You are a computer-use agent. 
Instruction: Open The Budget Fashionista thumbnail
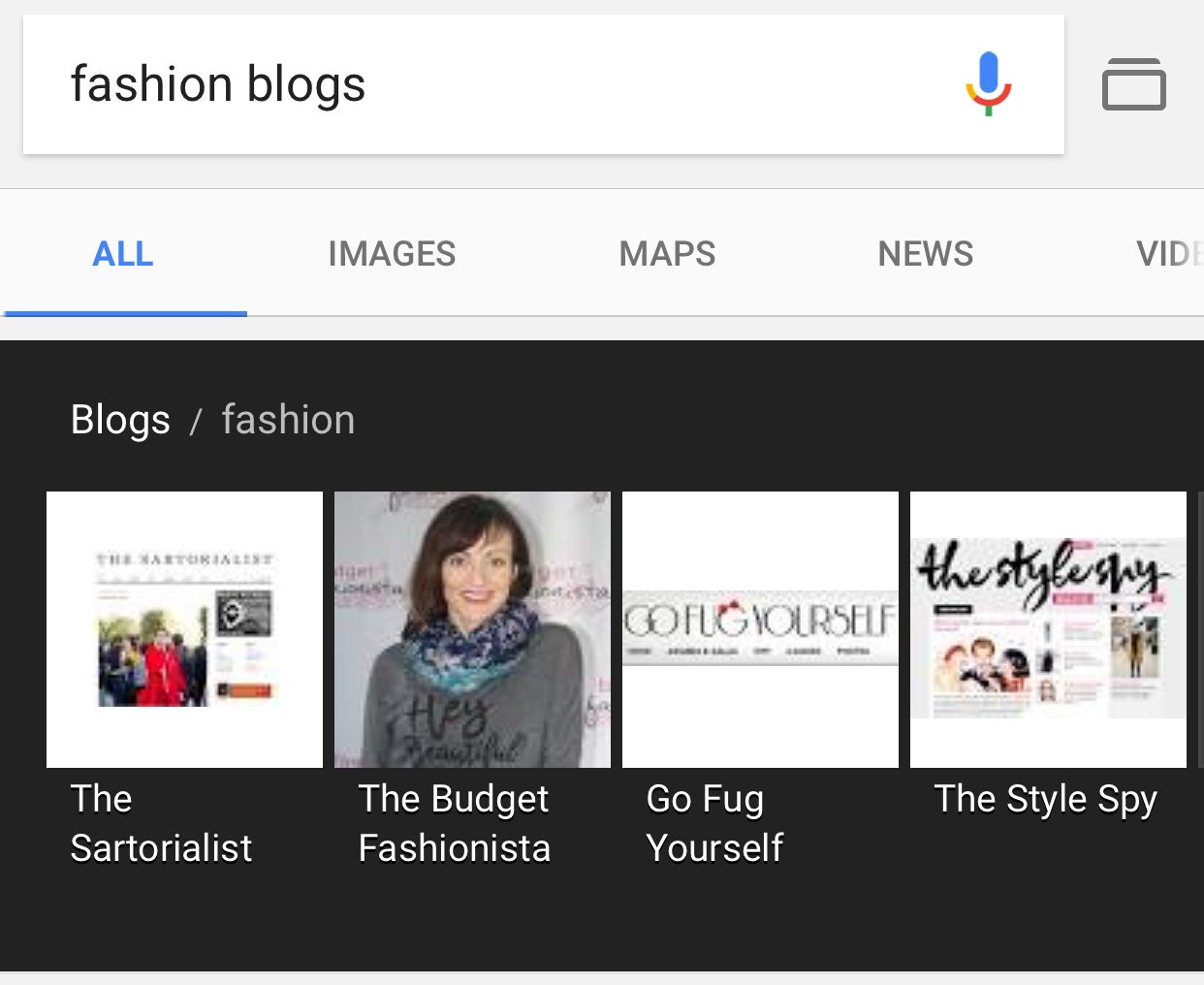click(472, 629)
